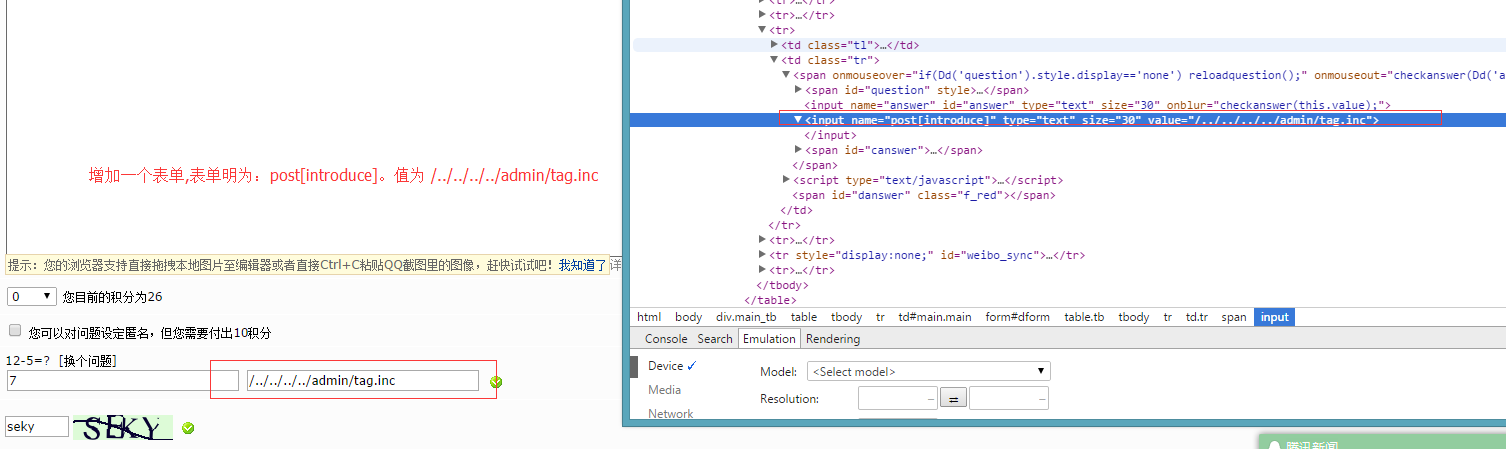Click the form#dform breadcrumb
The image size is (1506, 449).
click(1017, 317)
